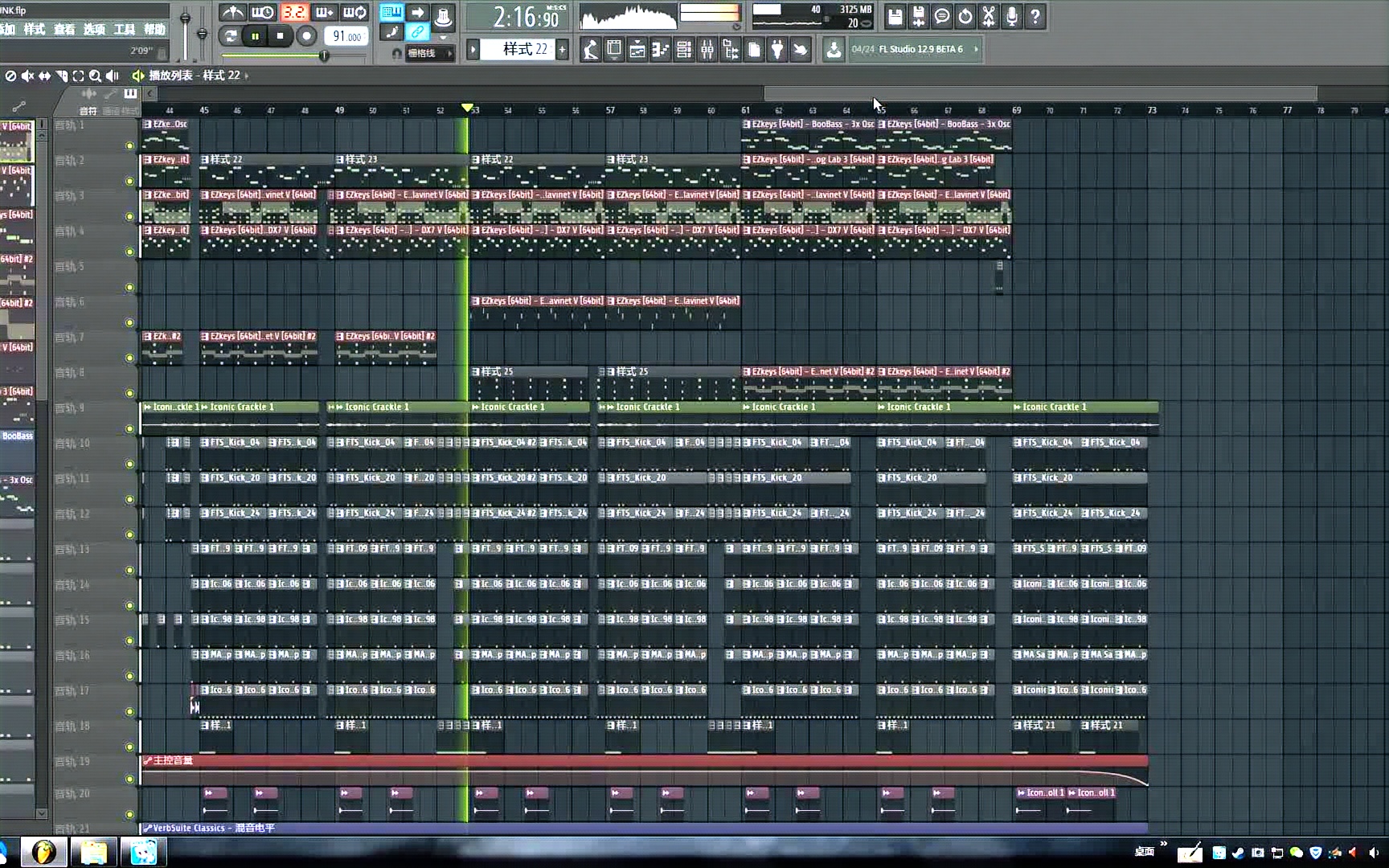The height and width of the screenshot is (868, 1389).
Task: Toggle typing keyboard to piano icon
Action: (391, 12)
